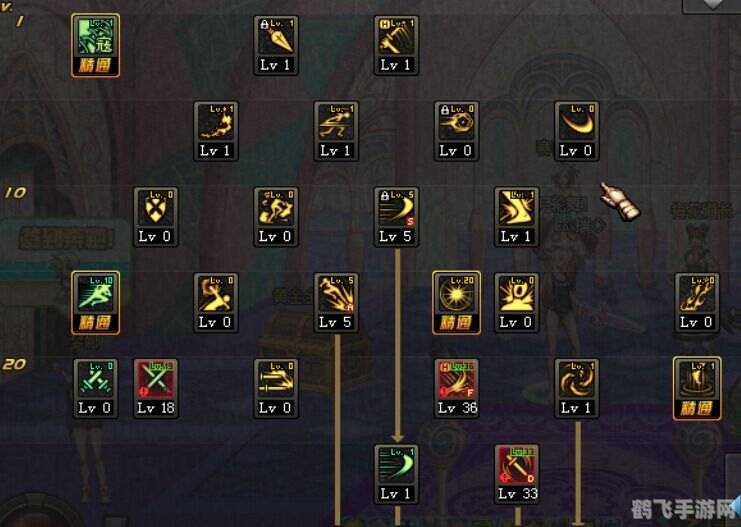Select the green running figure mastered skill
741x527 pixels.
click(x=95, y=302)
